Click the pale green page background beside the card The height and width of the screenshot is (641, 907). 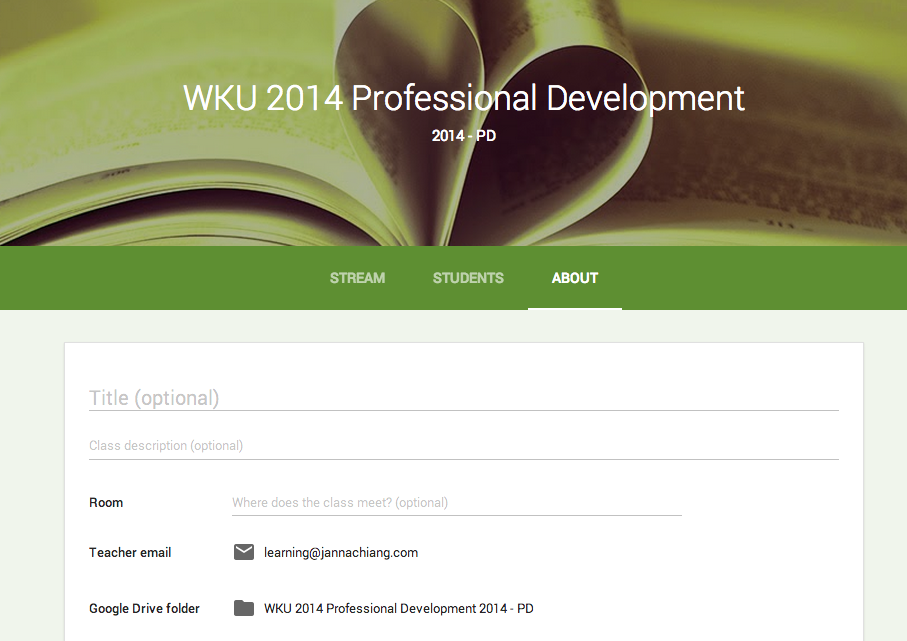pyautogui.click(x=32, y=480)
